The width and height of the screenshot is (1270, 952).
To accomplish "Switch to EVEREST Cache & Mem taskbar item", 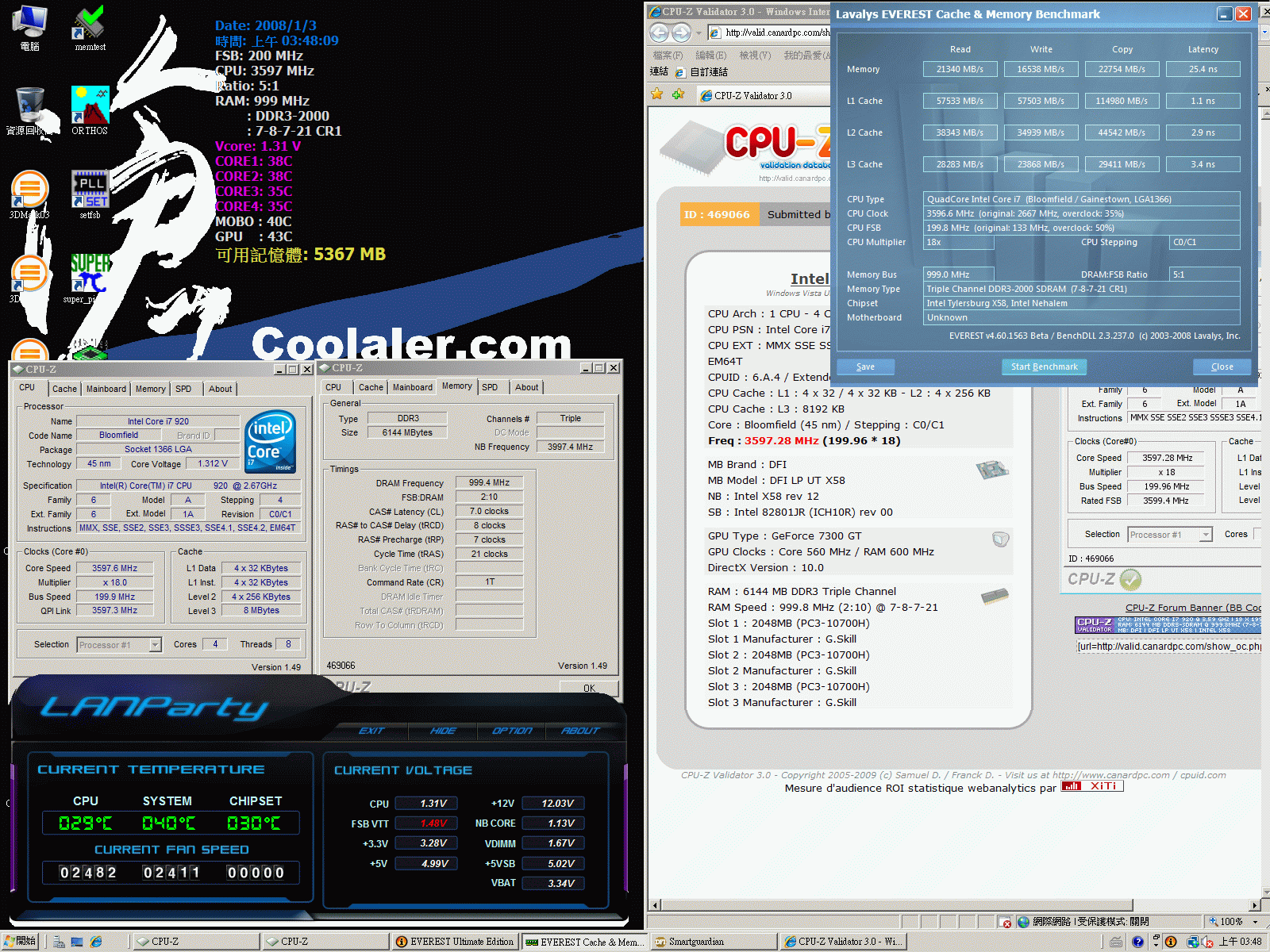I will click(584, 942).
